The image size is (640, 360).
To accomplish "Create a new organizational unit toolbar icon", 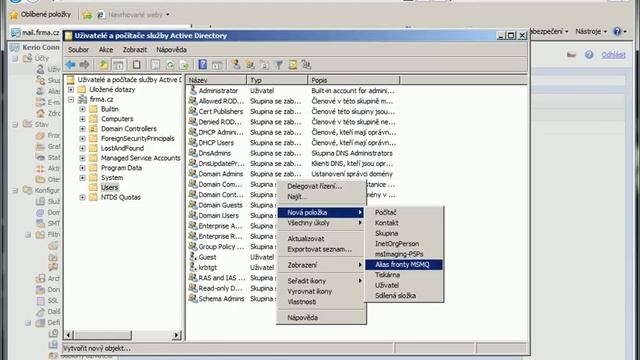I will (264, 64).
